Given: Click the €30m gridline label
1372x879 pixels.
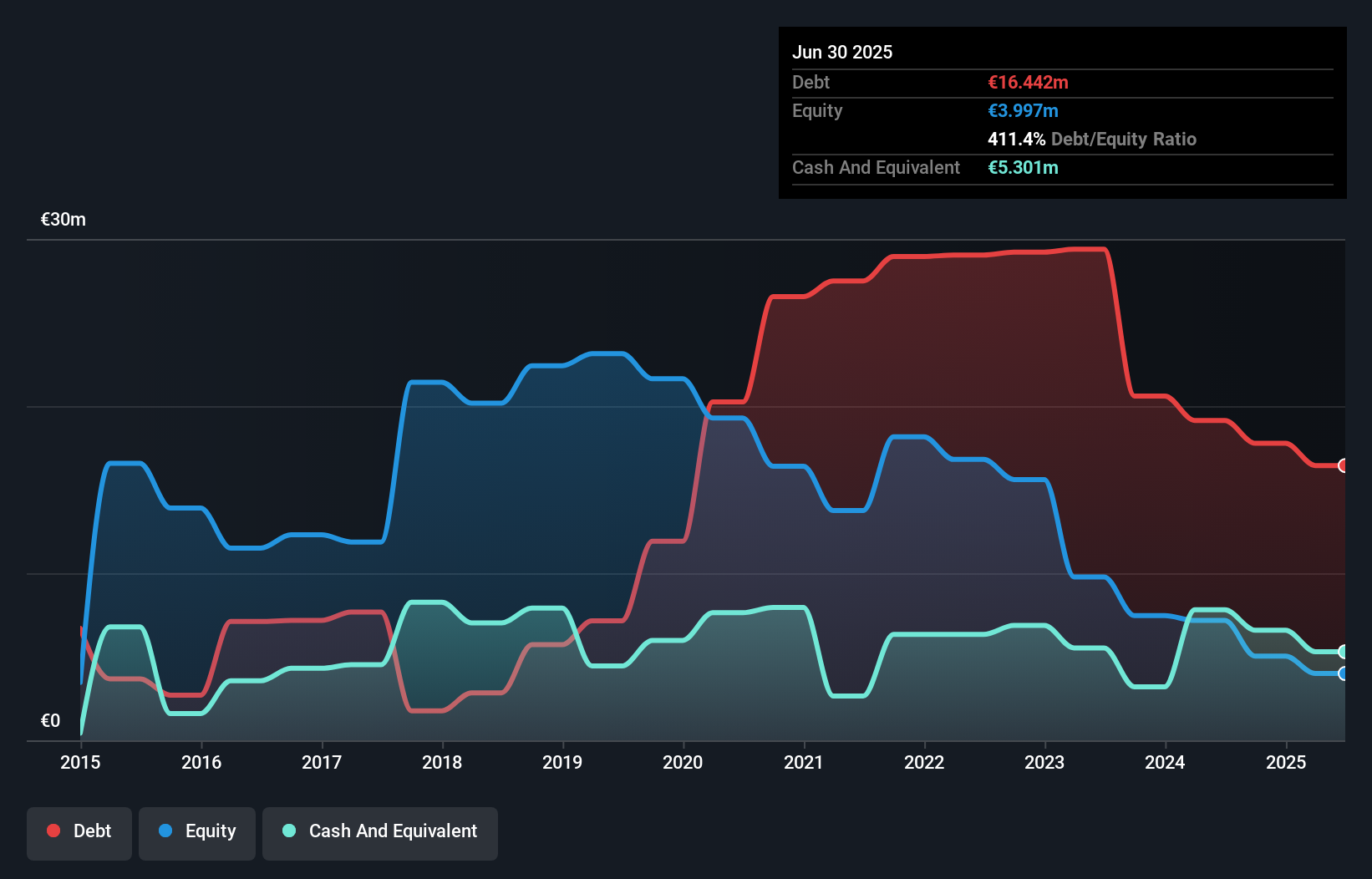Looking at the screenshot, I should [x=62, y=218].
